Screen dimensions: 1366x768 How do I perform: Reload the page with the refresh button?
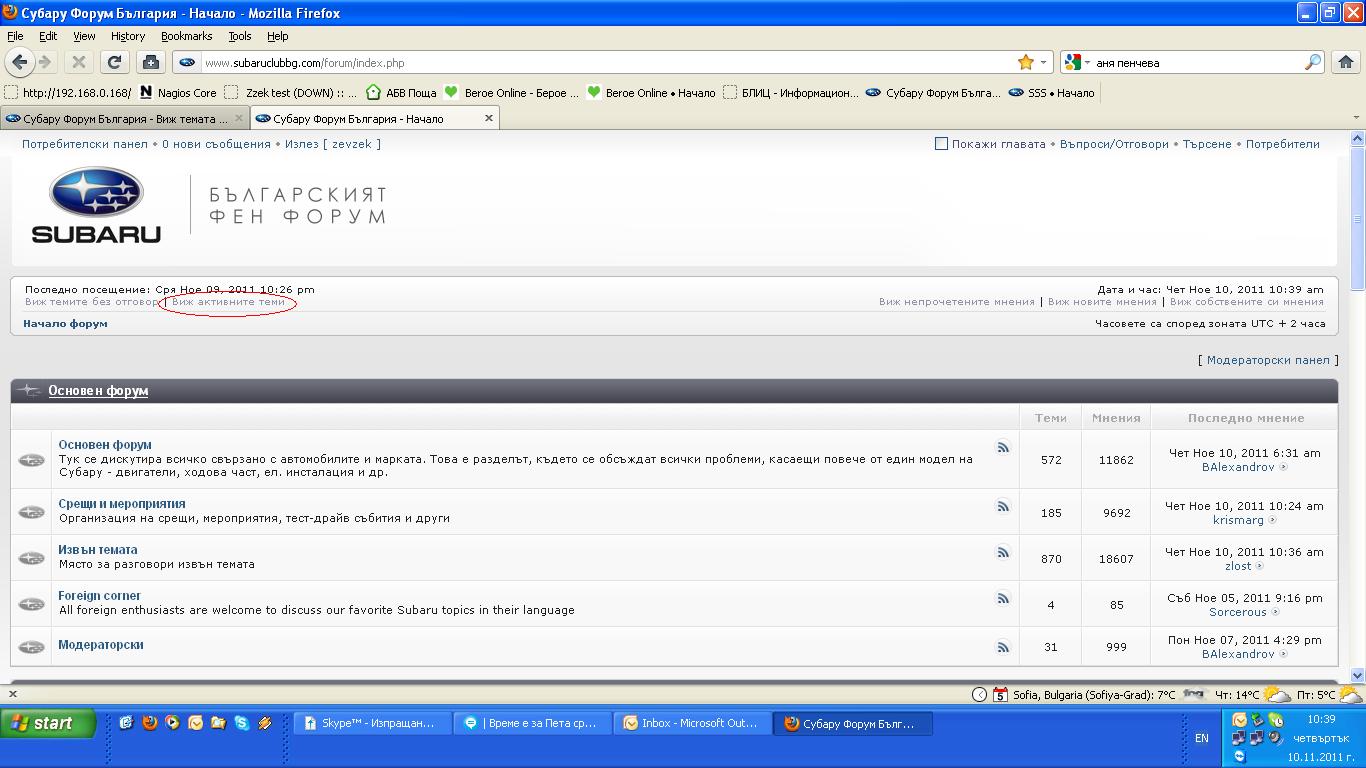click(x=114, y=62)
